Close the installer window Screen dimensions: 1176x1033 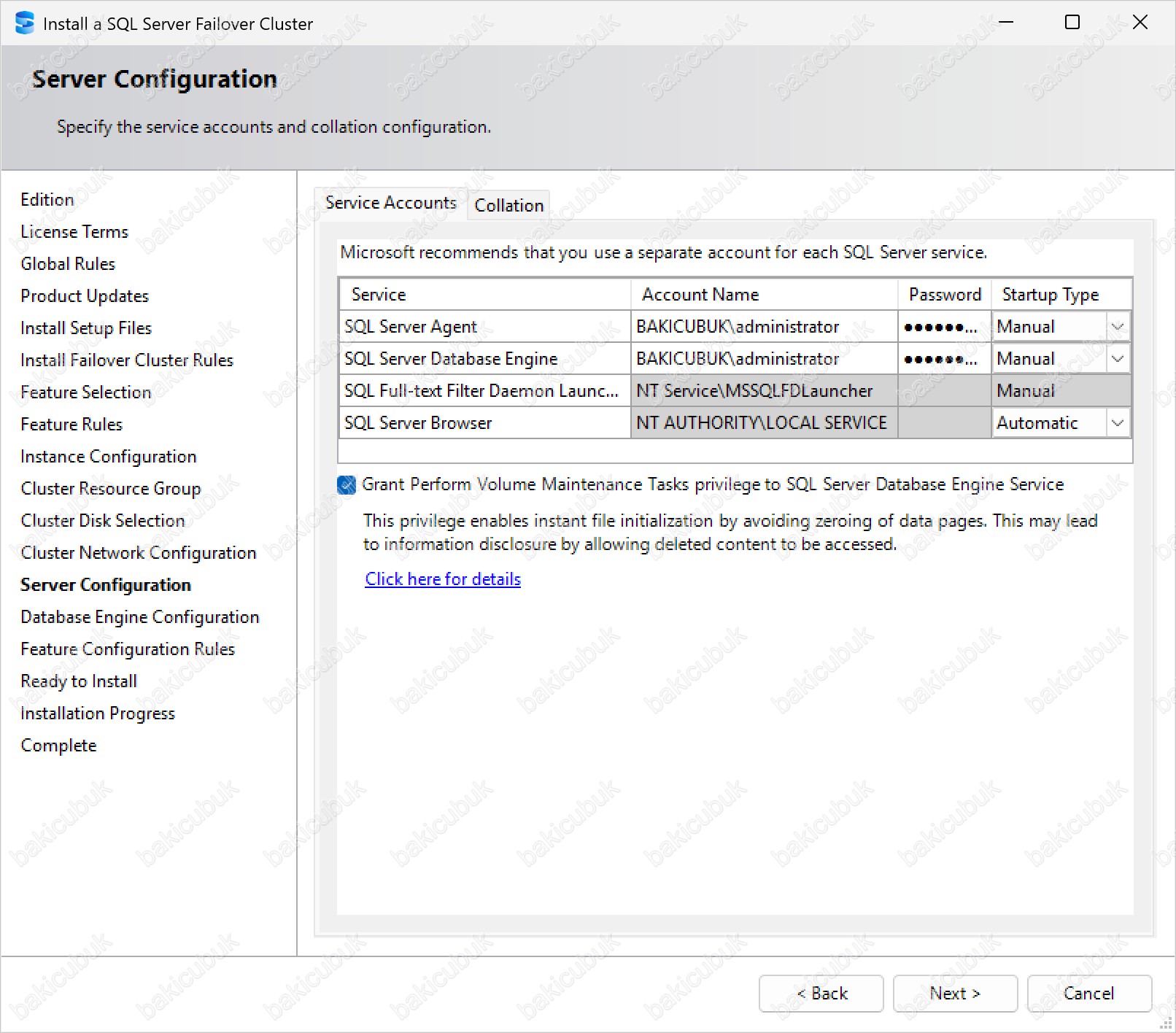pyautogui.click(x=1140, y=23)
